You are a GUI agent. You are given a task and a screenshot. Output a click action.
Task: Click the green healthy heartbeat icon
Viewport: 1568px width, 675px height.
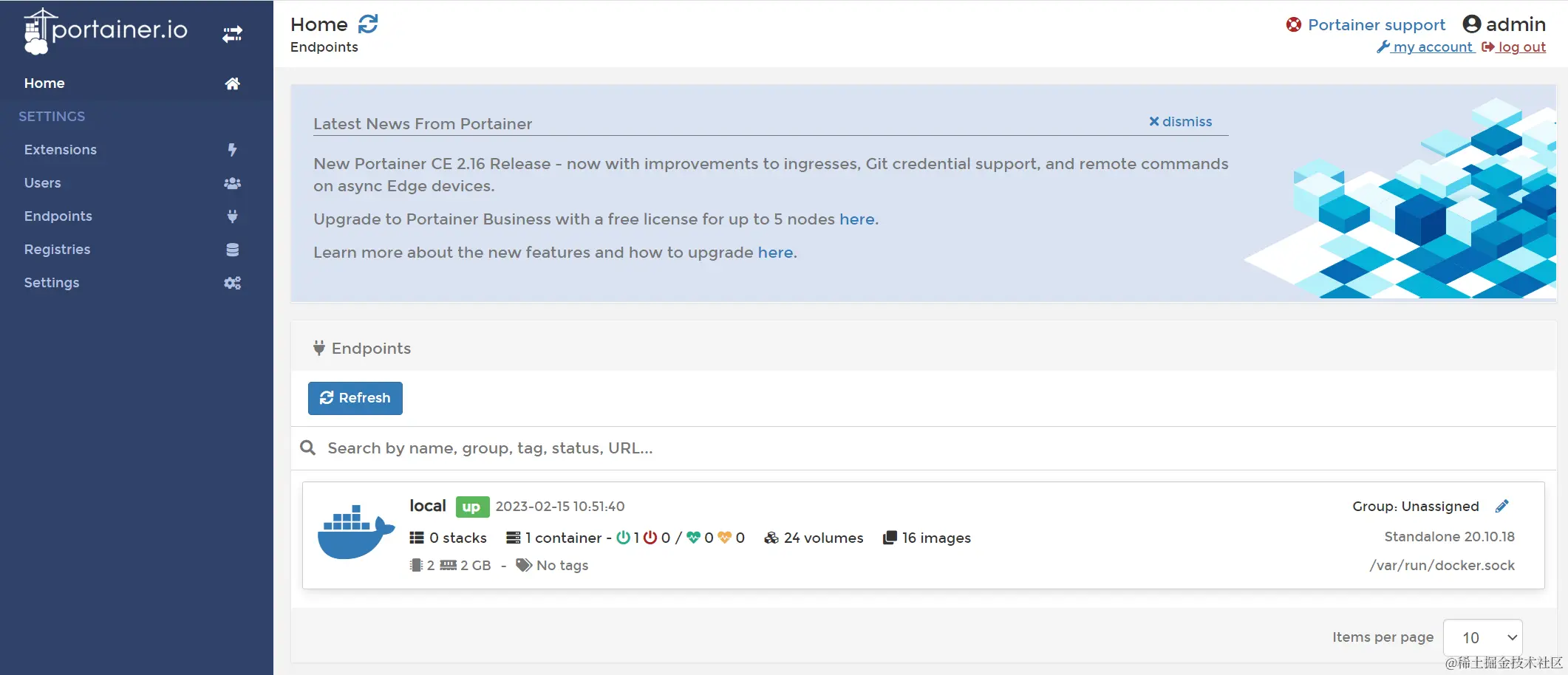[x=693, y=538]
